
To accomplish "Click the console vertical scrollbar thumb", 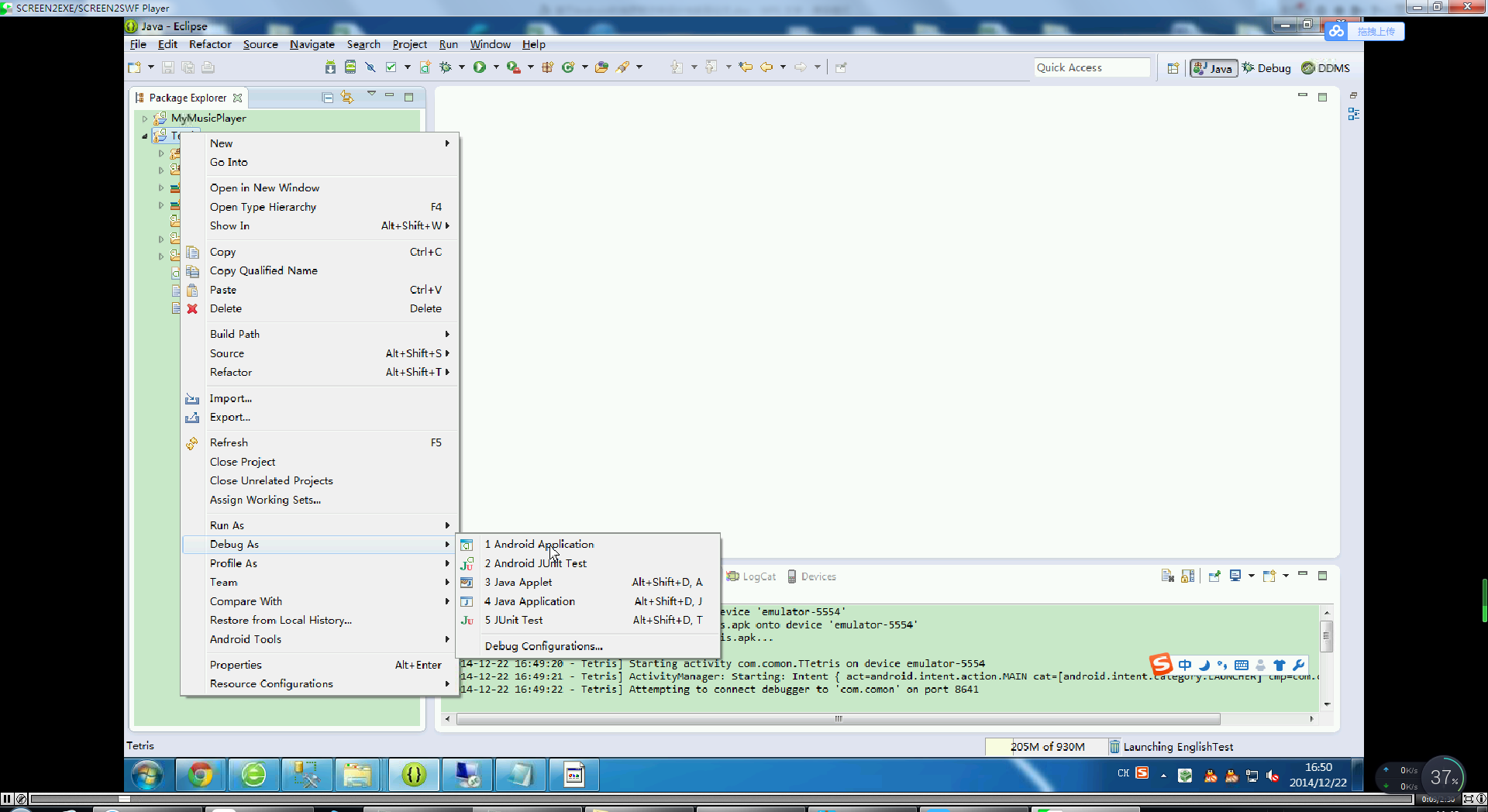I will point(1327,636).
